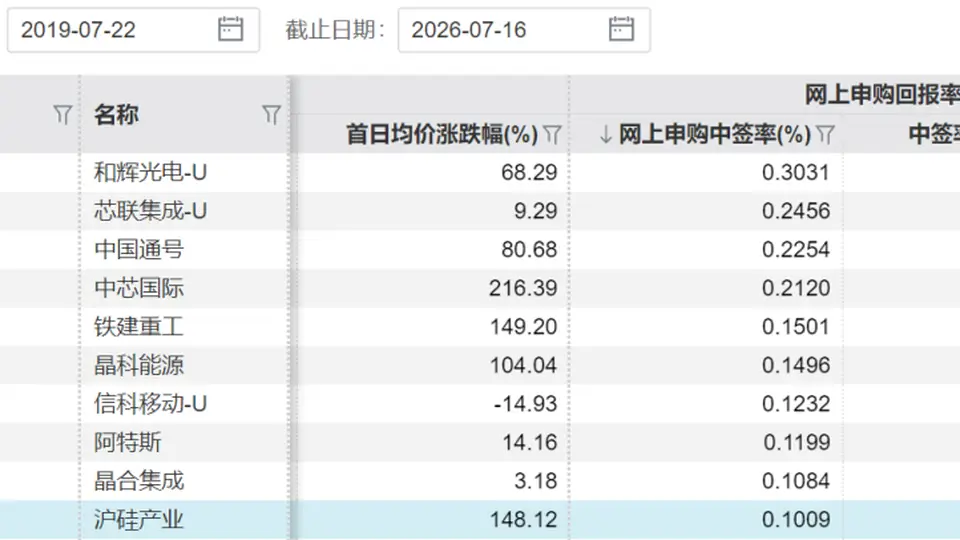Click the value 3.18 for 晶合集成
The height and width of the screenshot is (540, 960).
tap(535, 481)
